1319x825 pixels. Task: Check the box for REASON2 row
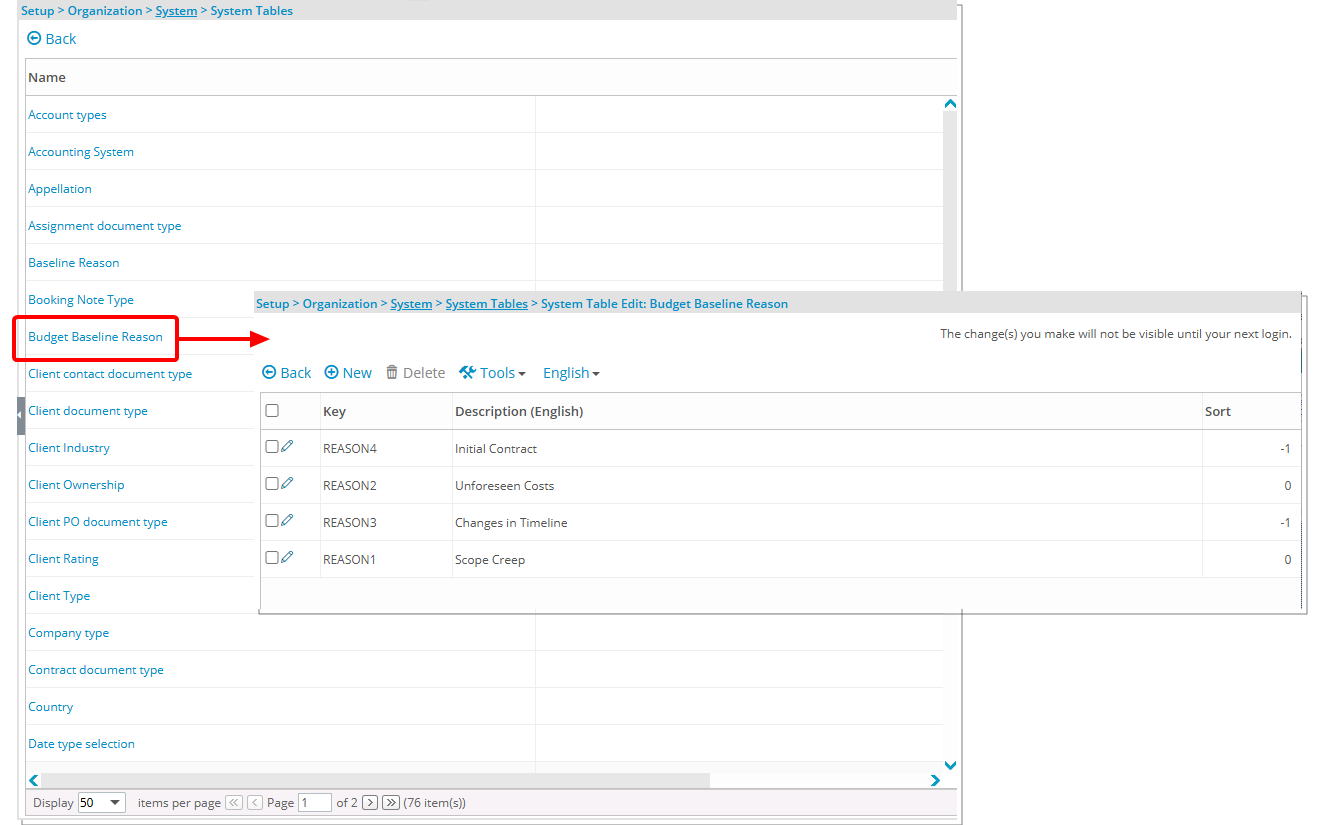click(272, 484)
